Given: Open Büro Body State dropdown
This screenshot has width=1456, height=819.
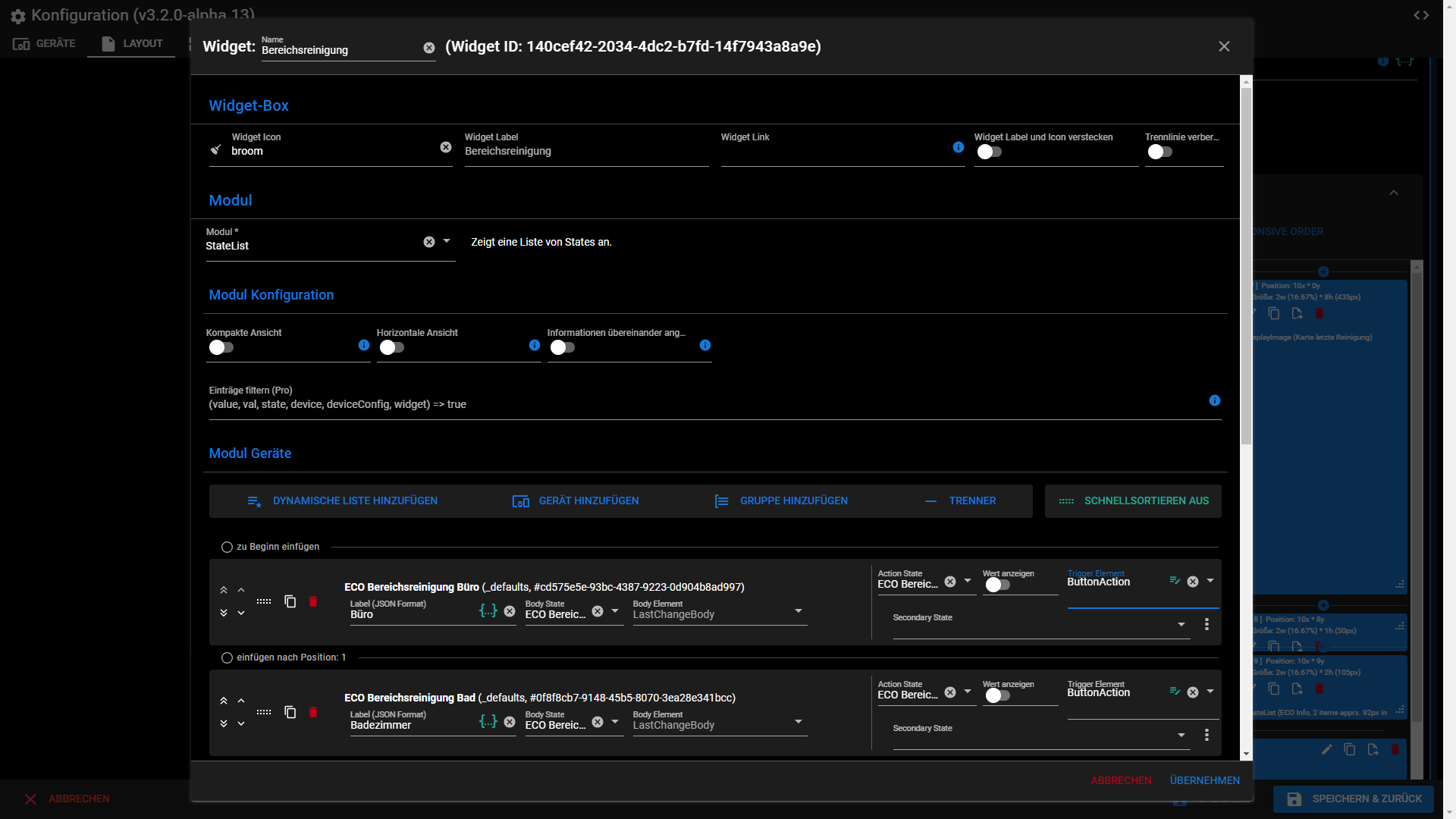Looking at the screenshot, I should point(615,610).
